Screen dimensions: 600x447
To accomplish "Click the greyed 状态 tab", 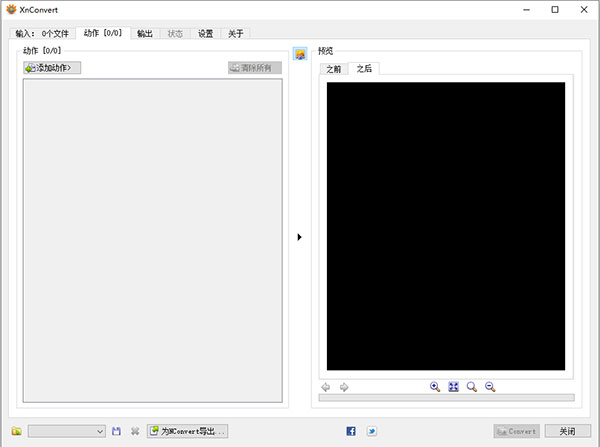I will pos(175,34).
